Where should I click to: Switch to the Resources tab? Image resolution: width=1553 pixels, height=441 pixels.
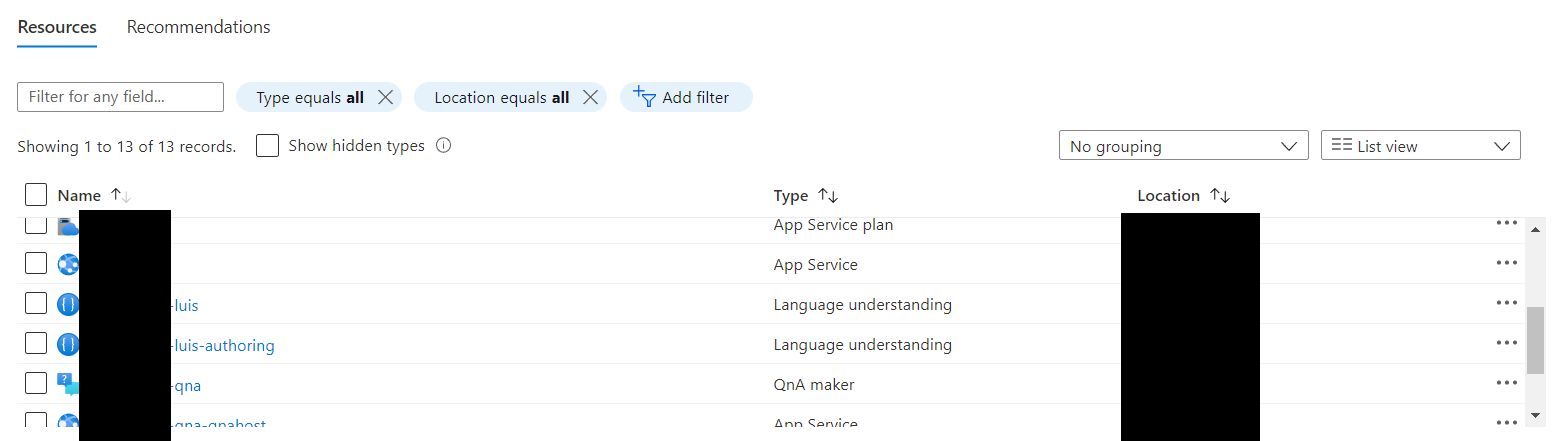(57, 27)
